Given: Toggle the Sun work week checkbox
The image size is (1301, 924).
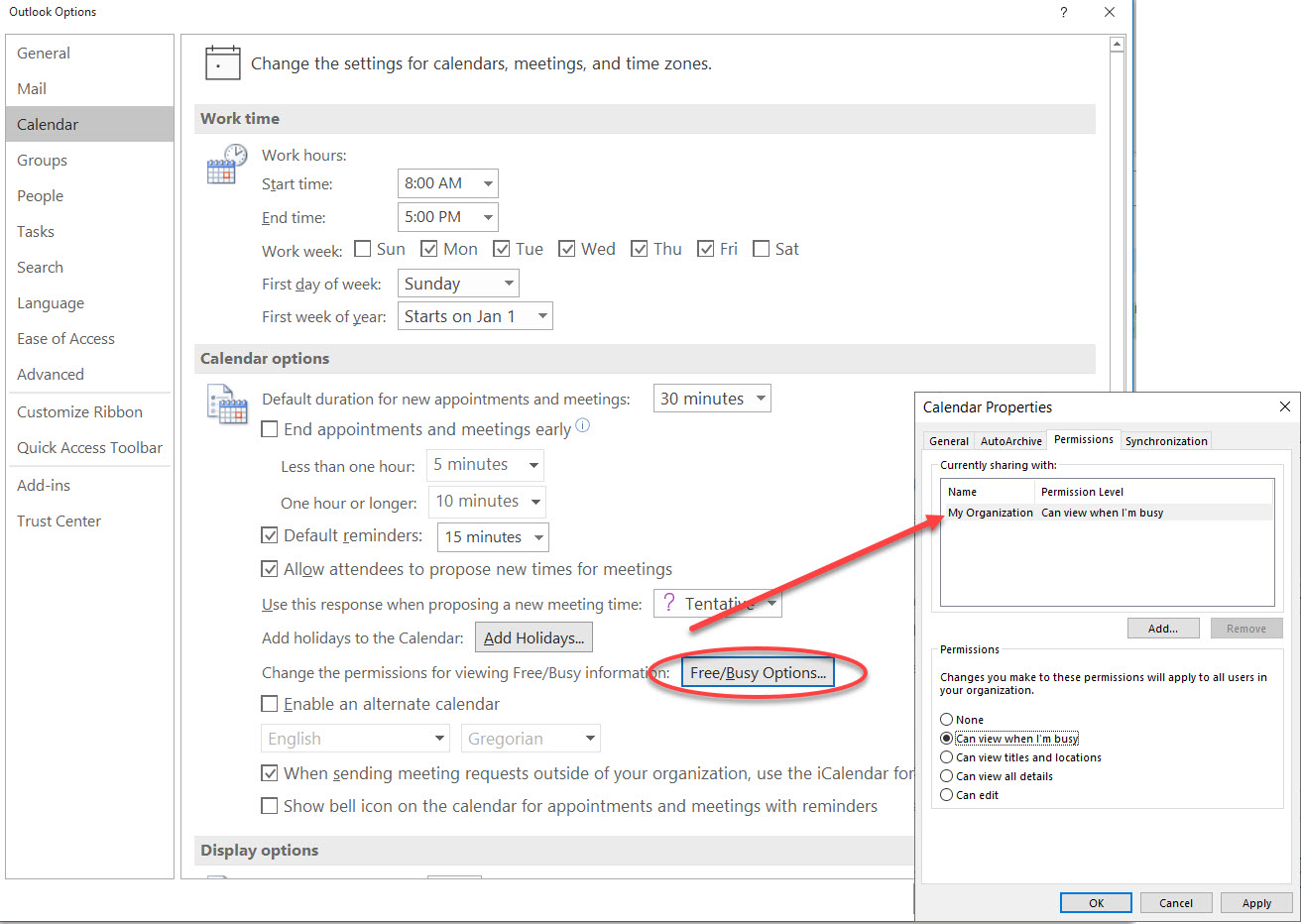Looking at the screenshot, I should click(x=363, y=249).
